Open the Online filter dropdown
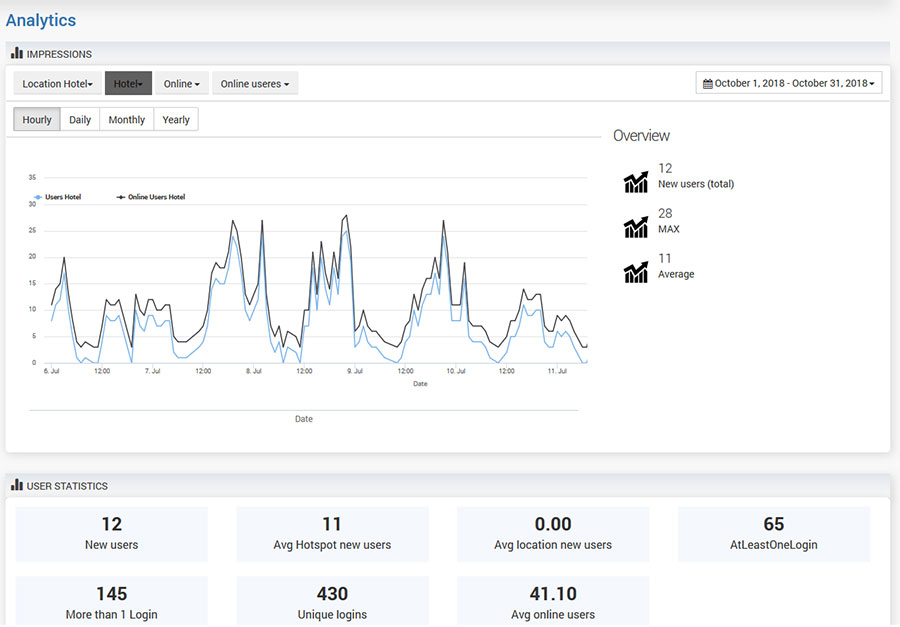The width and height of the screenshot is (900, 627). pos(181,84)
